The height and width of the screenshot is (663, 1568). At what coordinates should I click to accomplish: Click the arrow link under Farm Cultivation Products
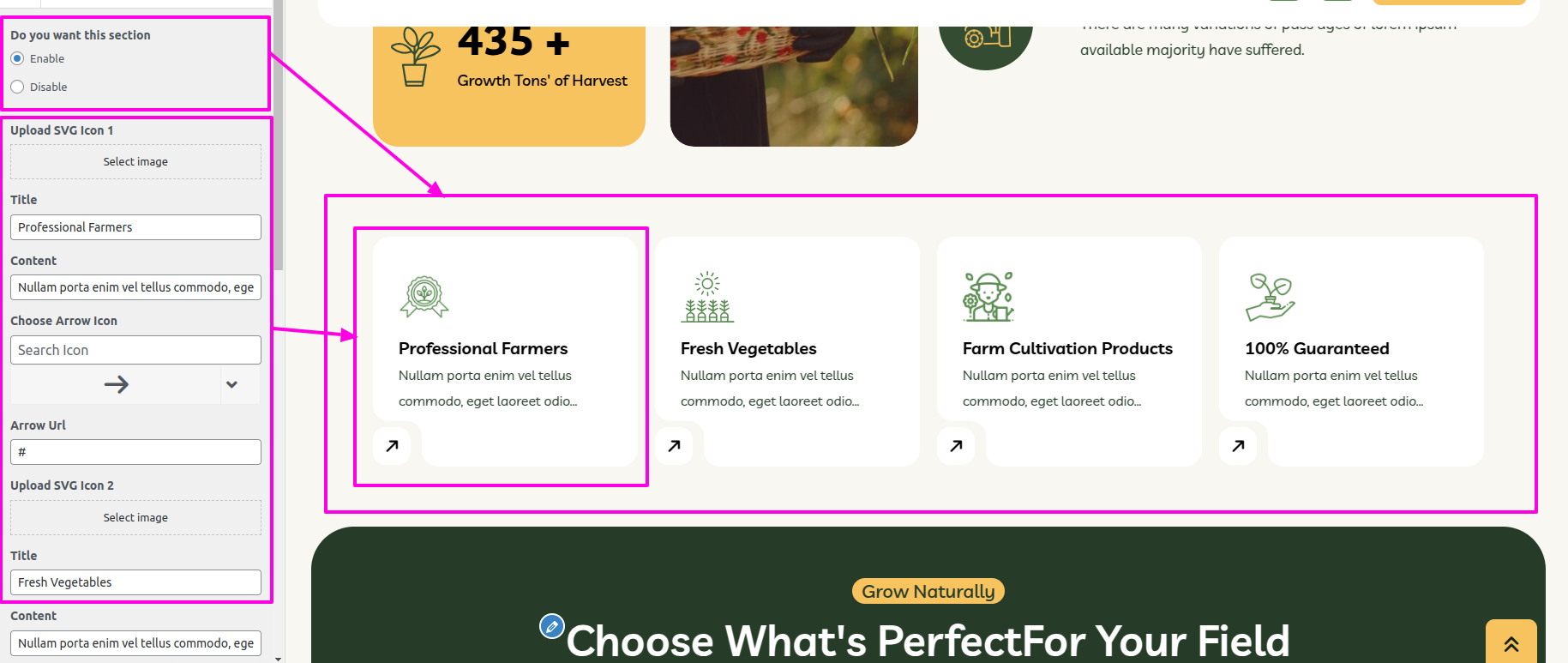pos(956,446)
